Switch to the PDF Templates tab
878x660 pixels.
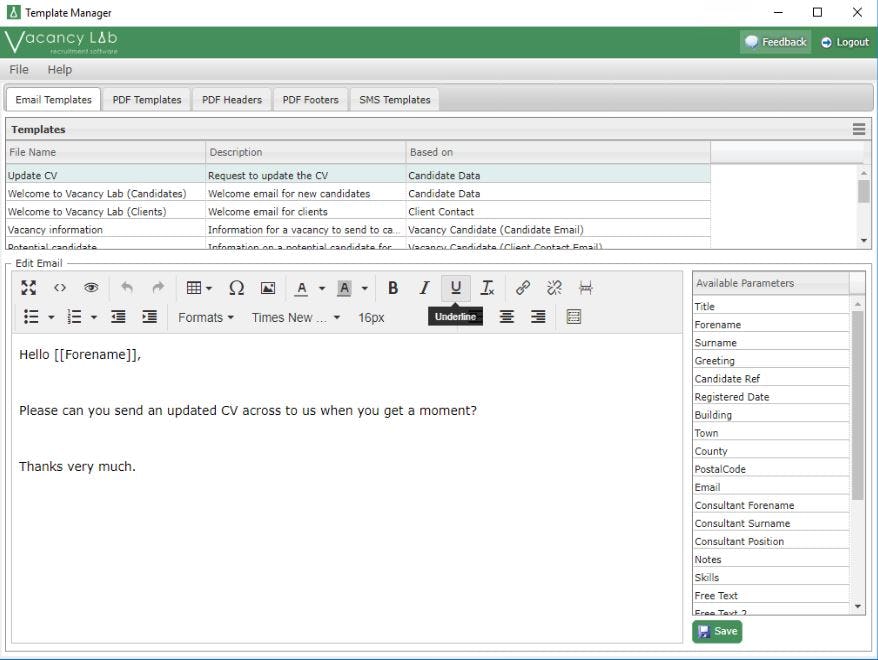click(146, 99)
